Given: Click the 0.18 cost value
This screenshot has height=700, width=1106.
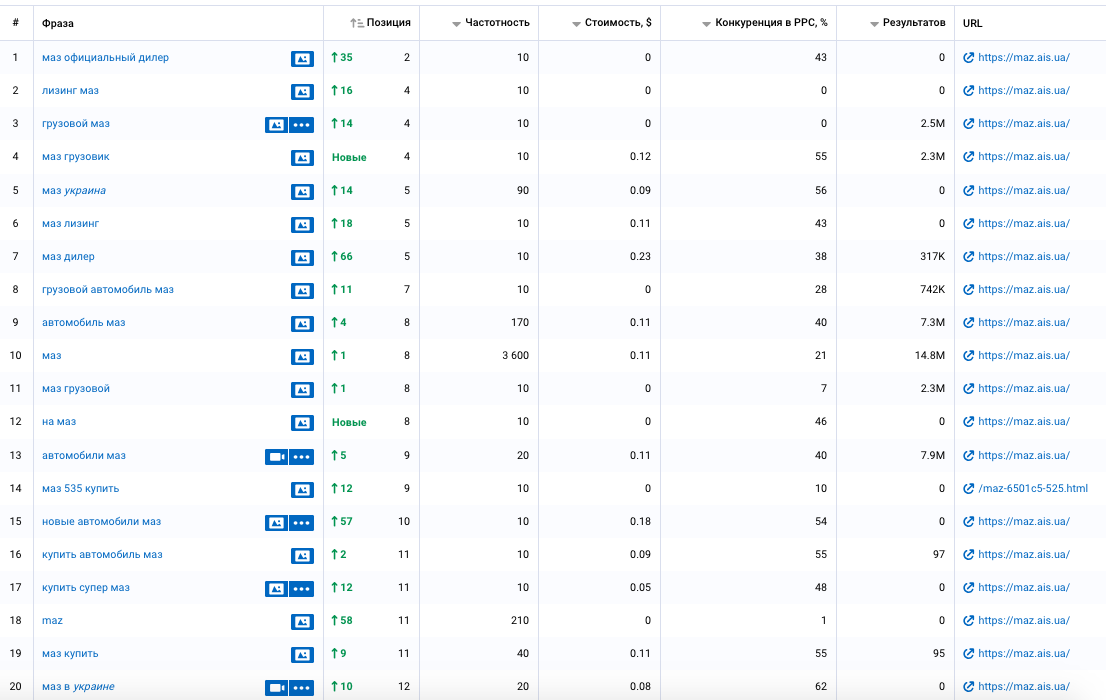Looking at the screenshot, I should 640,521.
